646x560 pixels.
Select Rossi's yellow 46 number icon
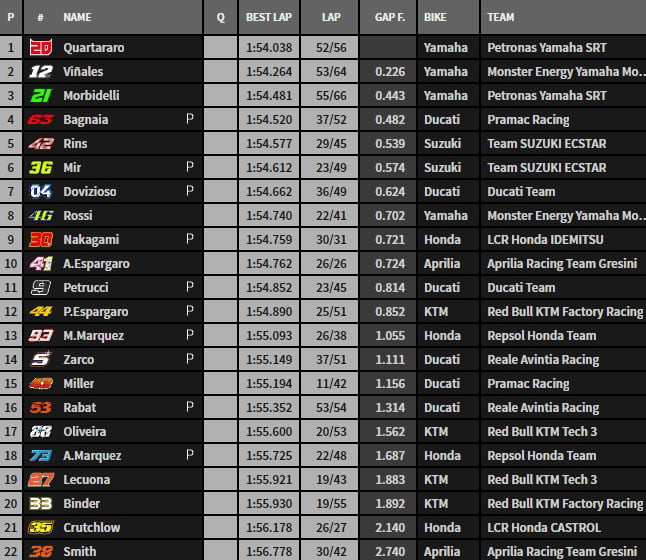pos(41,216)
